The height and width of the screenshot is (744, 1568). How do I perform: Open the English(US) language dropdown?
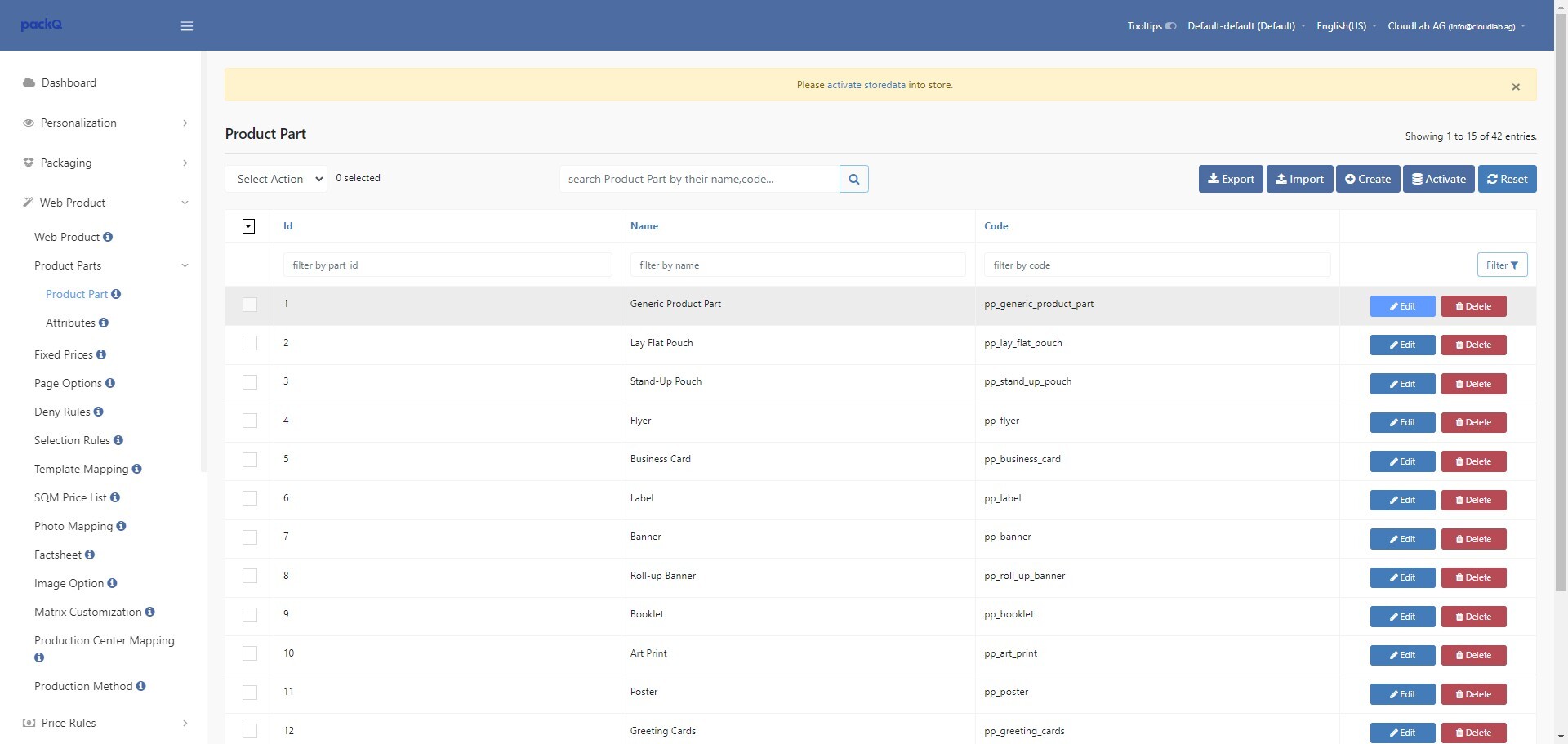[x=1347, y=26]
